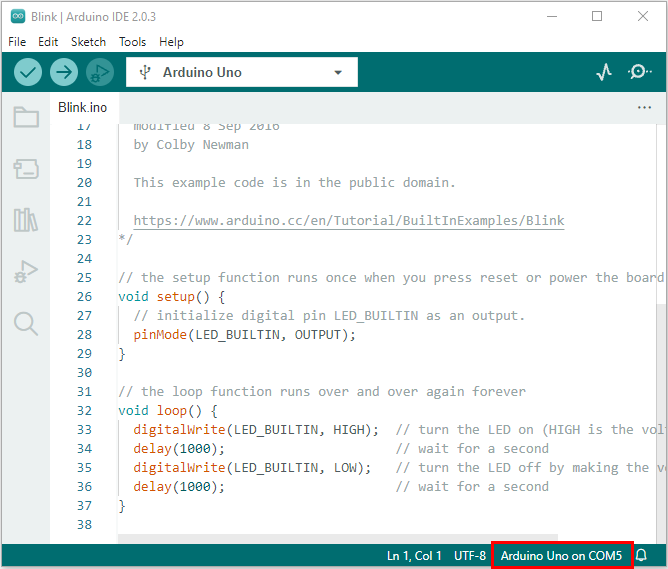This screenshot has height=569, width=668.
Task: Follow the arduino.cc Blink tutorial link
Action: point(348,221)
